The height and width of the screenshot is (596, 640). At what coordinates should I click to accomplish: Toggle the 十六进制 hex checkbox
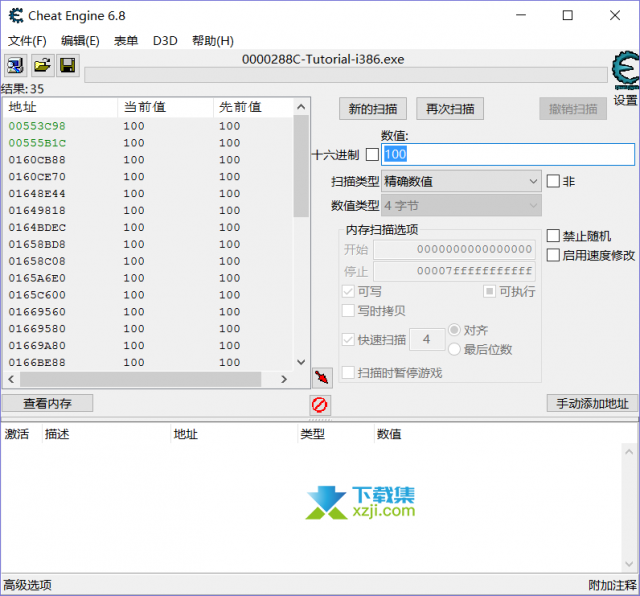pos(372,155)
